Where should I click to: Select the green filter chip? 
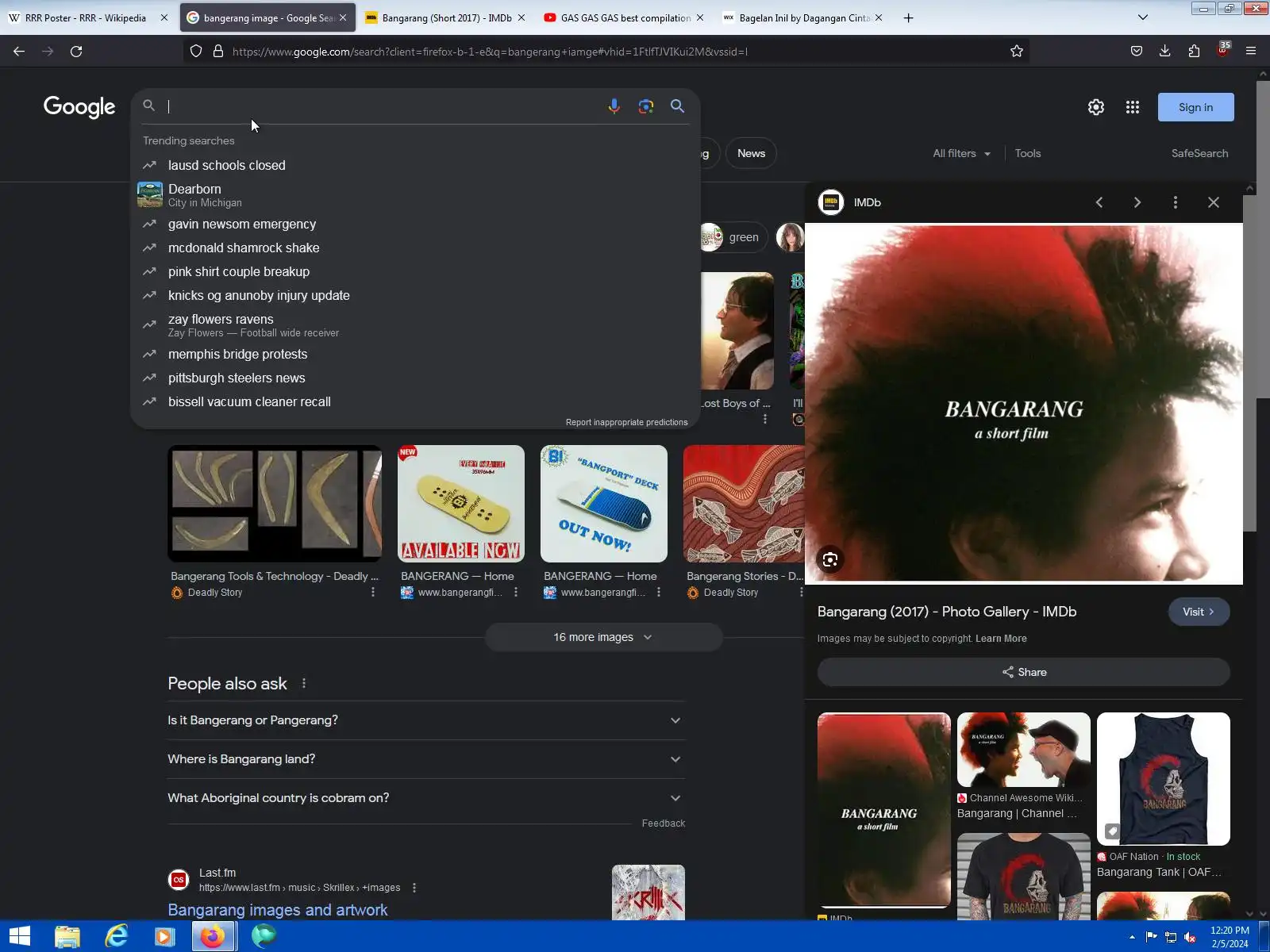(x=733, y=237)
